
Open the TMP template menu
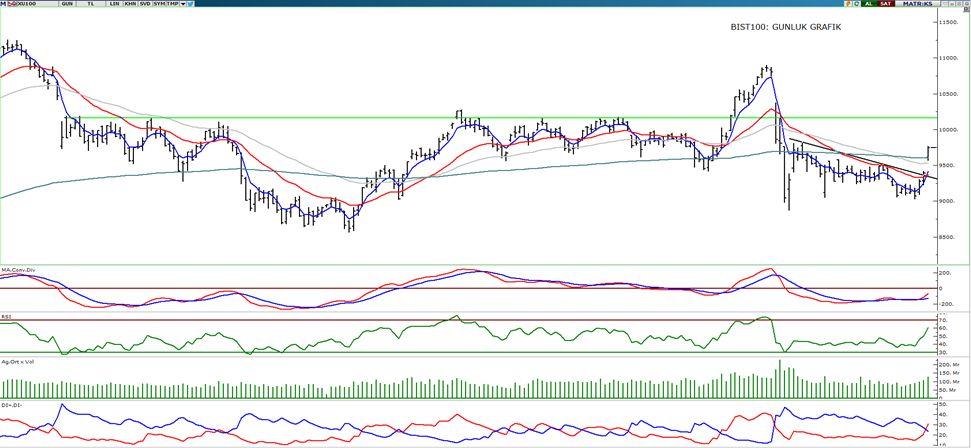point(172,4)
